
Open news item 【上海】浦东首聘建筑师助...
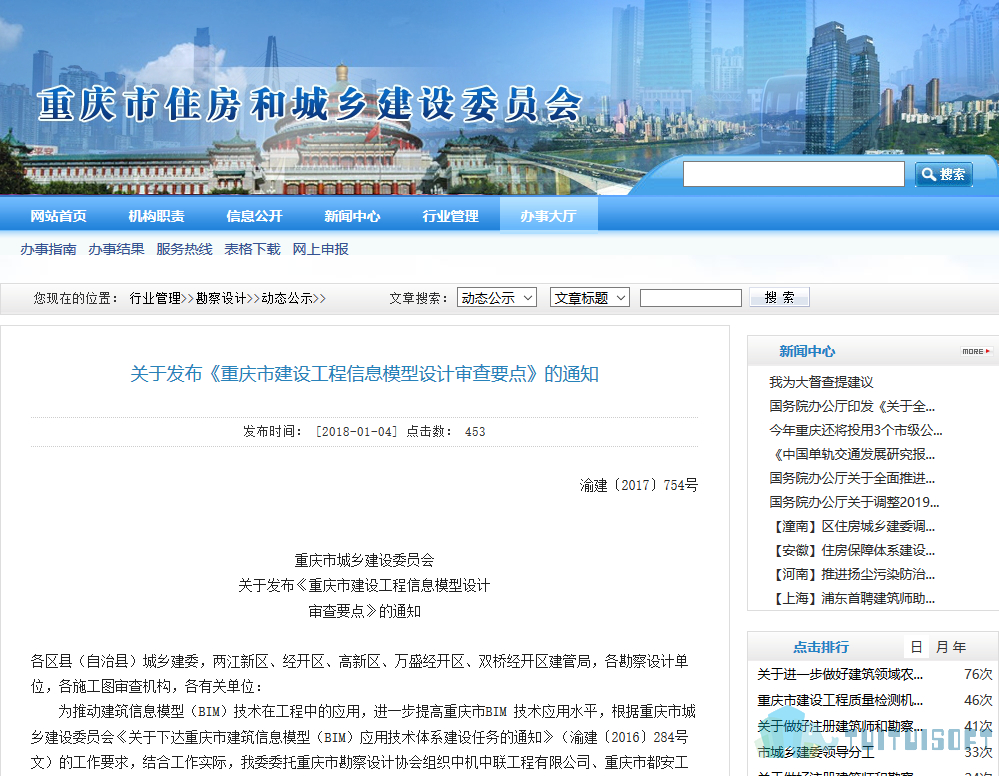852,599
